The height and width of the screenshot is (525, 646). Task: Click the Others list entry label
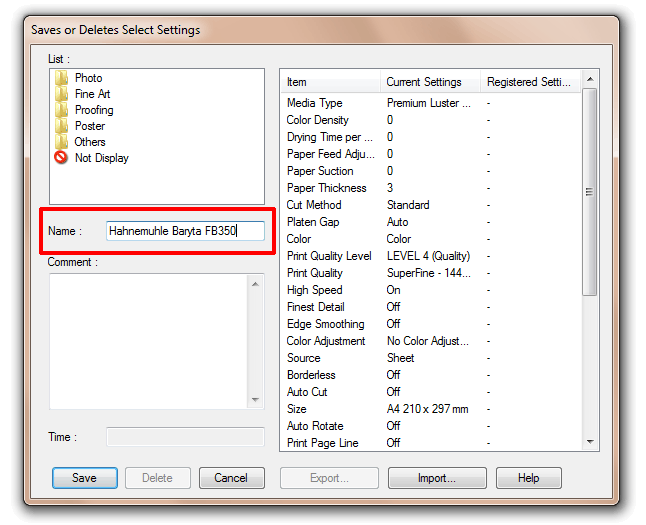pyautogui.click(x=90, y=142)
